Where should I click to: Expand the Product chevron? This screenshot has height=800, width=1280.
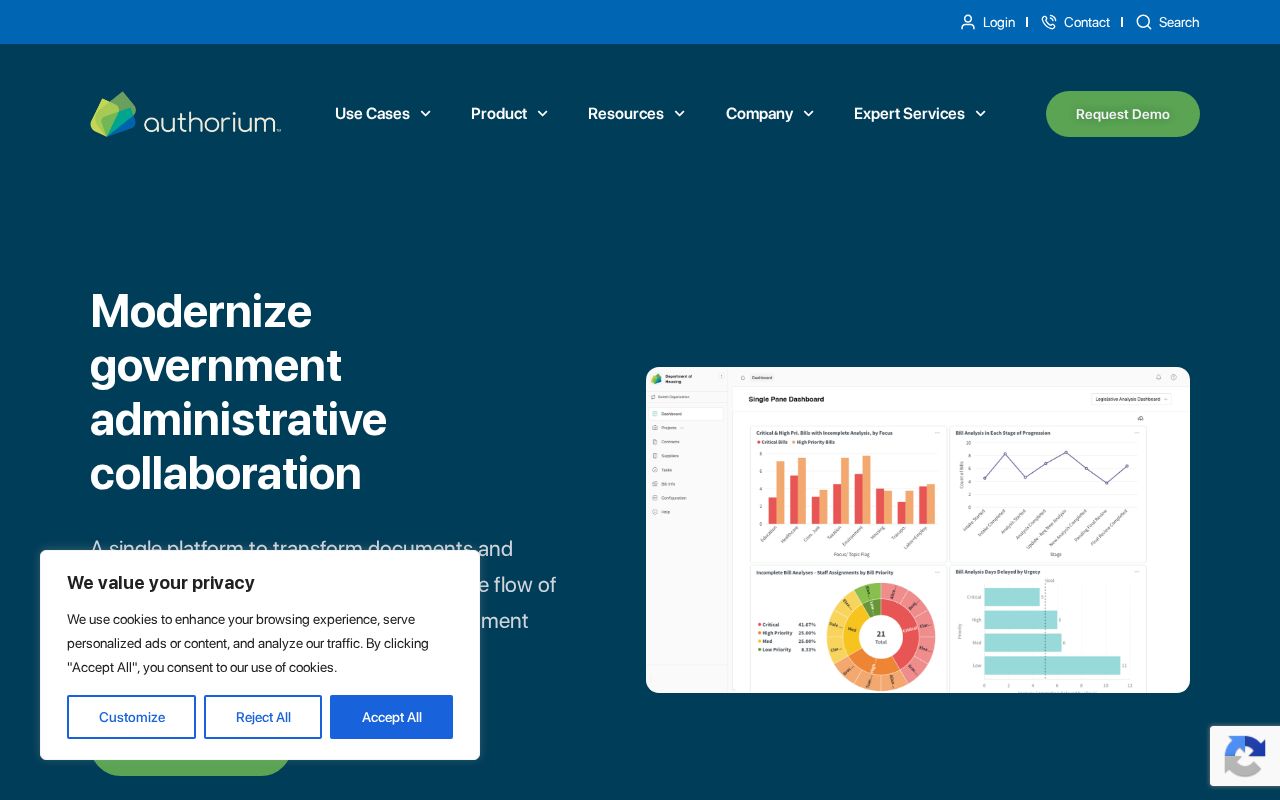click(x=542, y=114)
